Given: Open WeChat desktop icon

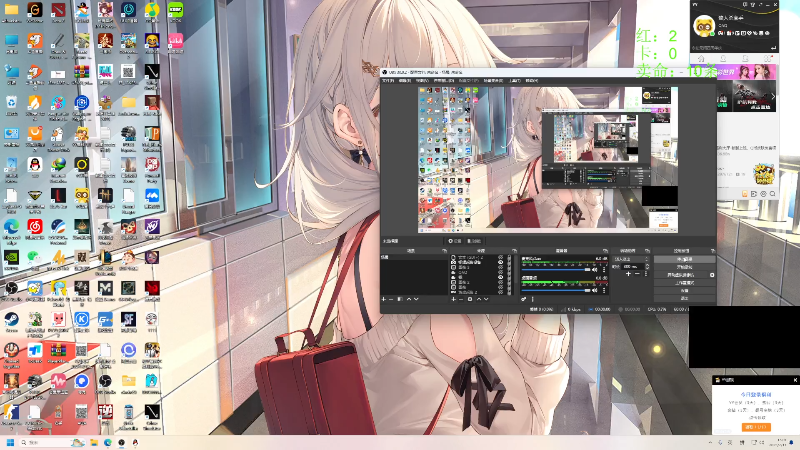Looking at the screenshot, I should click(x=35, y=258).
